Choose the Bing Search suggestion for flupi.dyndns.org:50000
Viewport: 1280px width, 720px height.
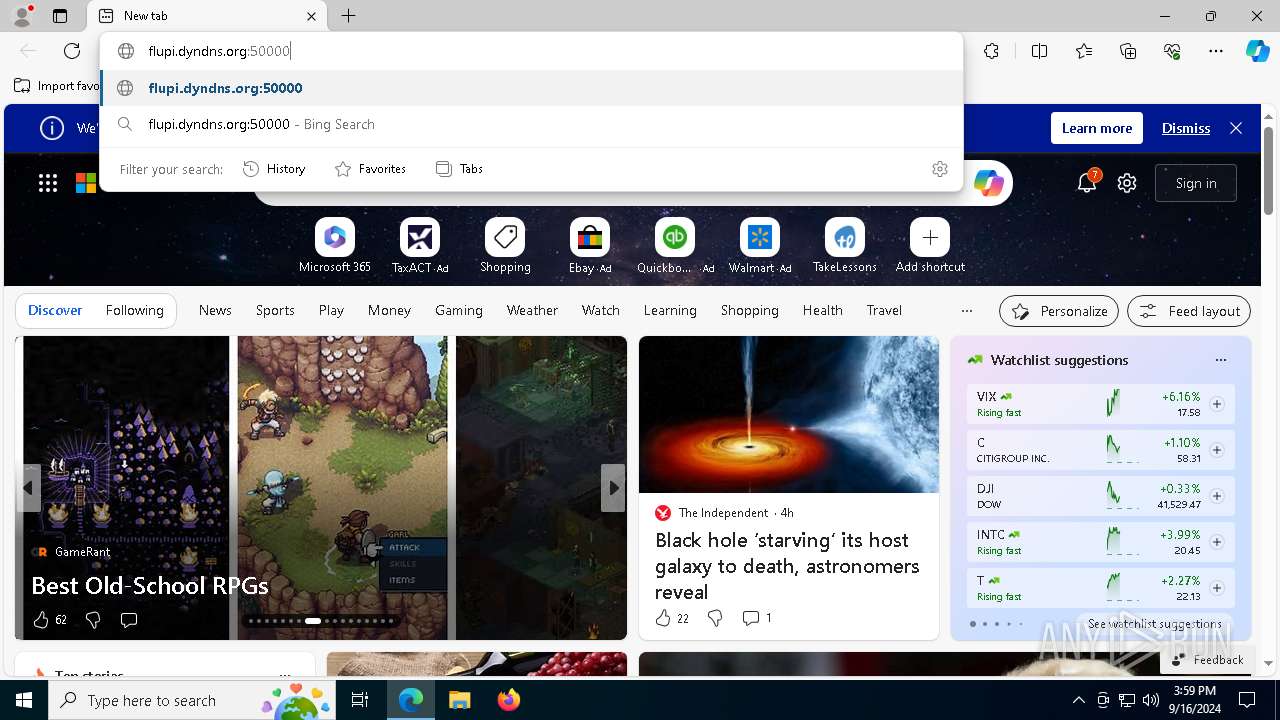532,124
